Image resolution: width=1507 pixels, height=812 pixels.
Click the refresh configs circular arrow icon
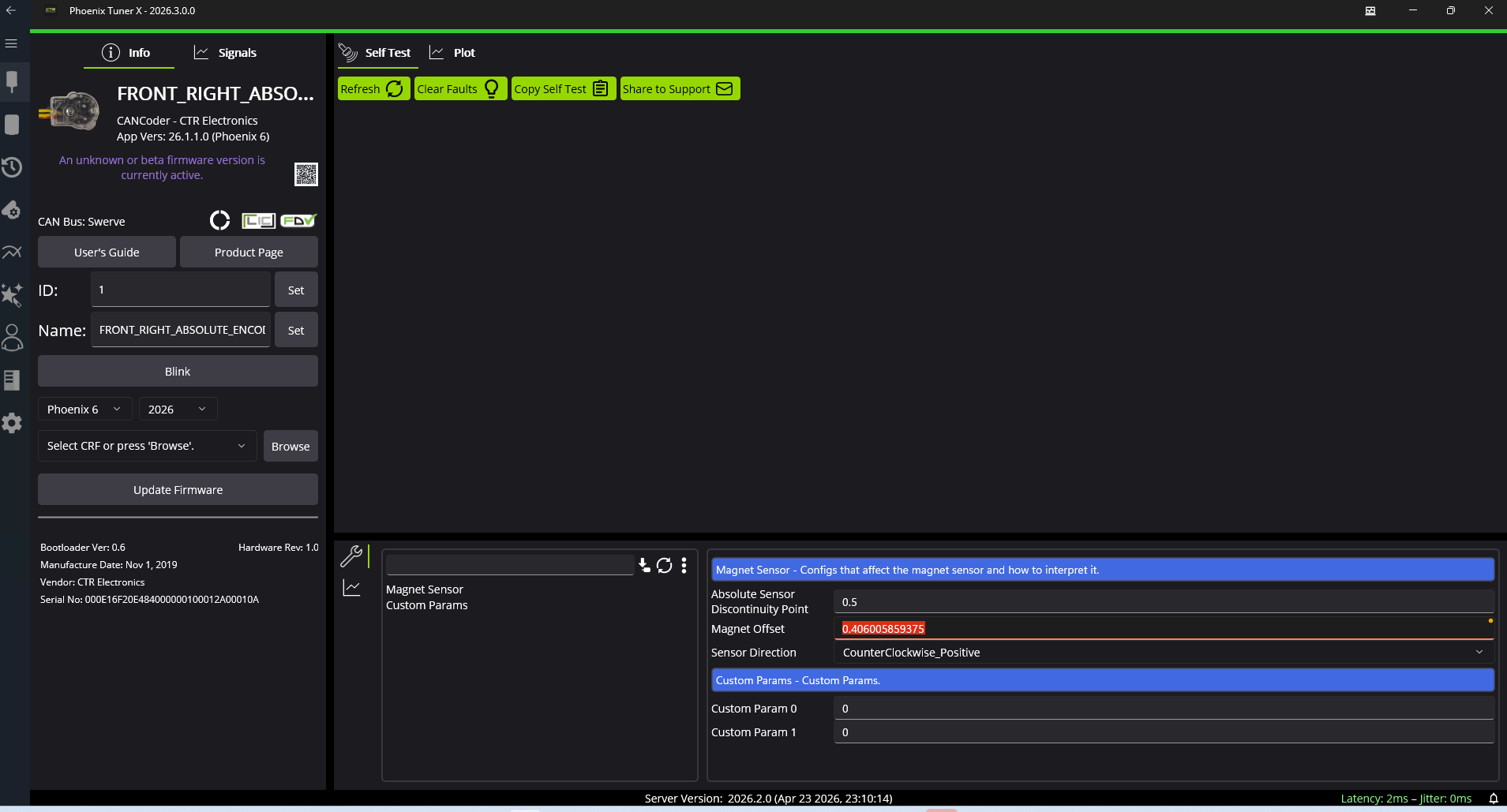(665, 565)
